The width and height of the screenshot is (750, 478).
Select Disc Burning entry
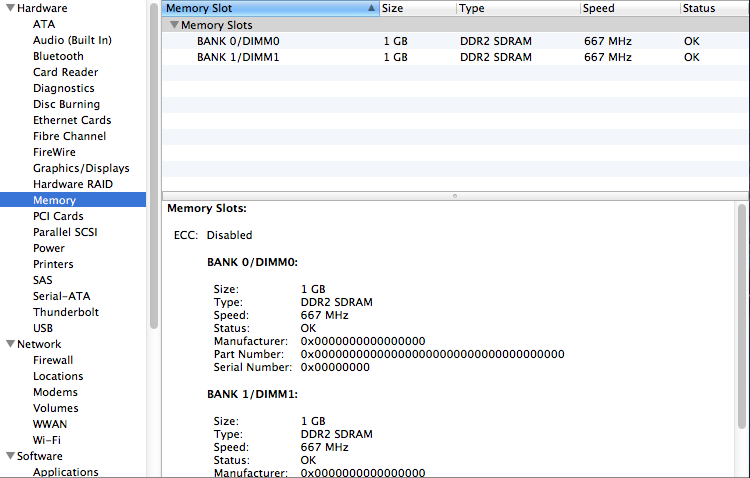[x=66, y=104]
